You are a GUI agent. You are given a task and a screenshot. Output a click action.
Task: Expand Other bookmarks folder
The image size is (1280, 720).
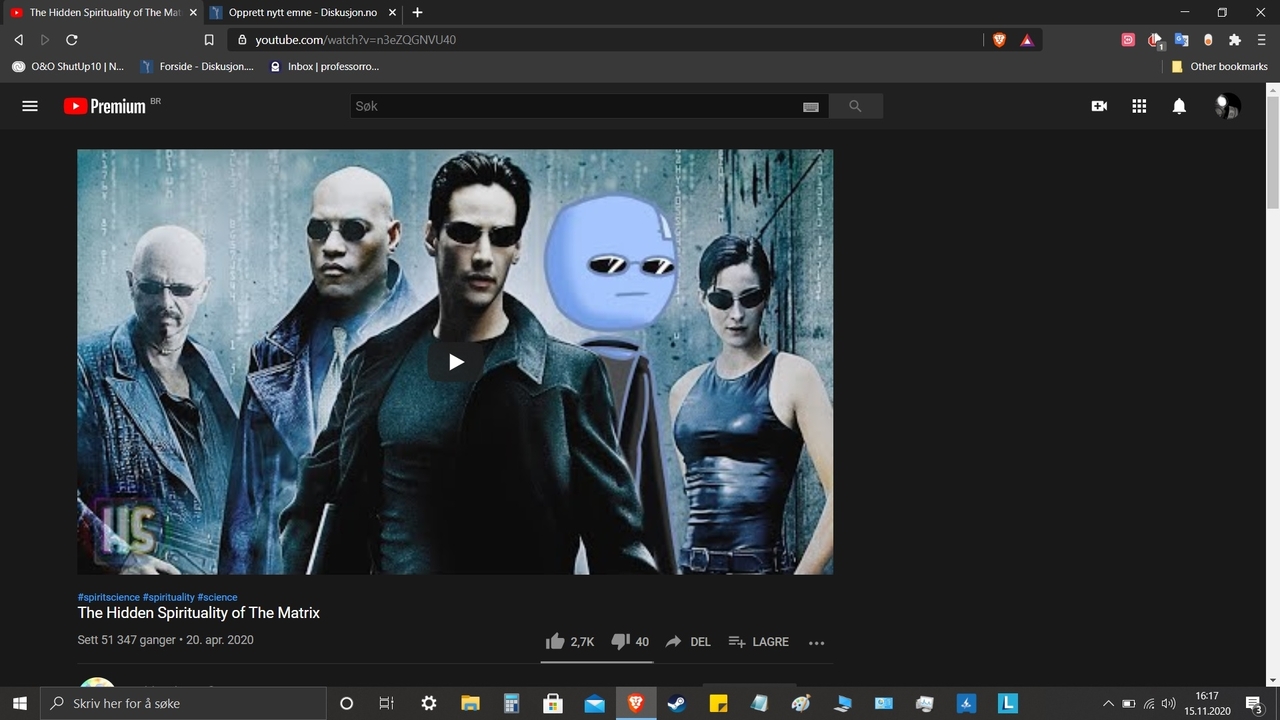click(x=1219, y=66)
